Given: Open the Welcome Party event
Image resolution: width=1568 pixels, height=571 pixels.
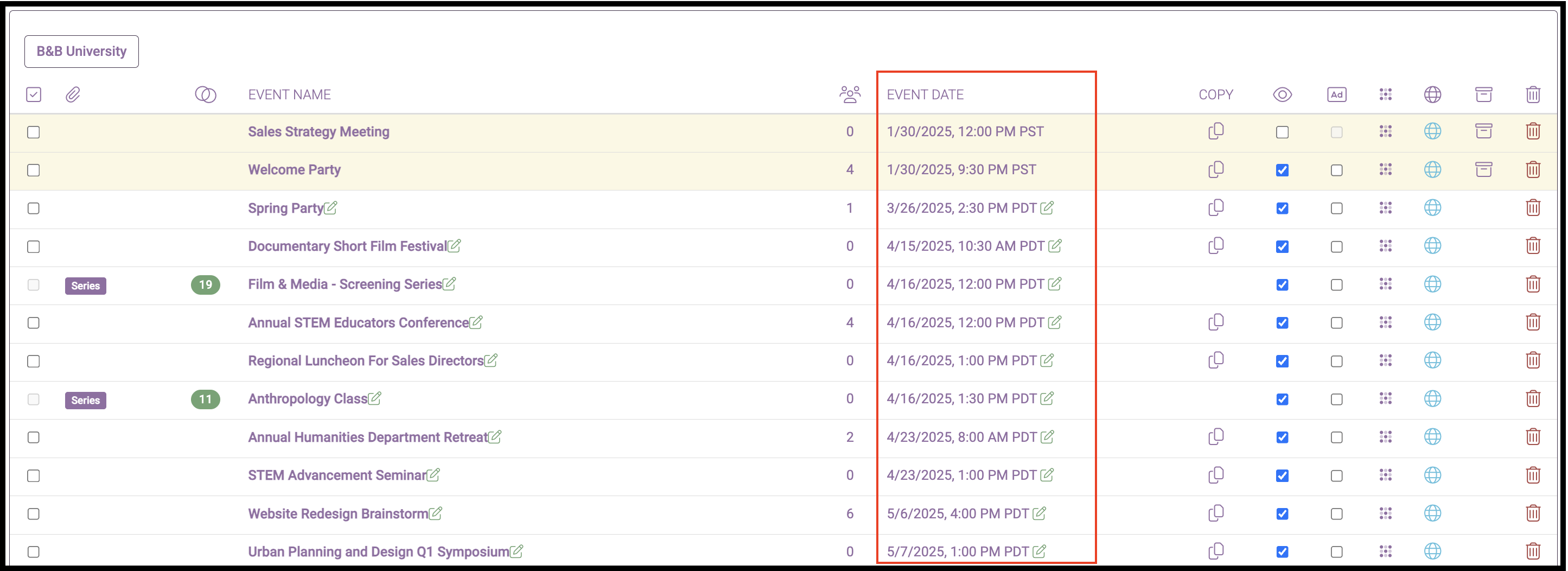Looking at the screenshot, I should (294, 170).
